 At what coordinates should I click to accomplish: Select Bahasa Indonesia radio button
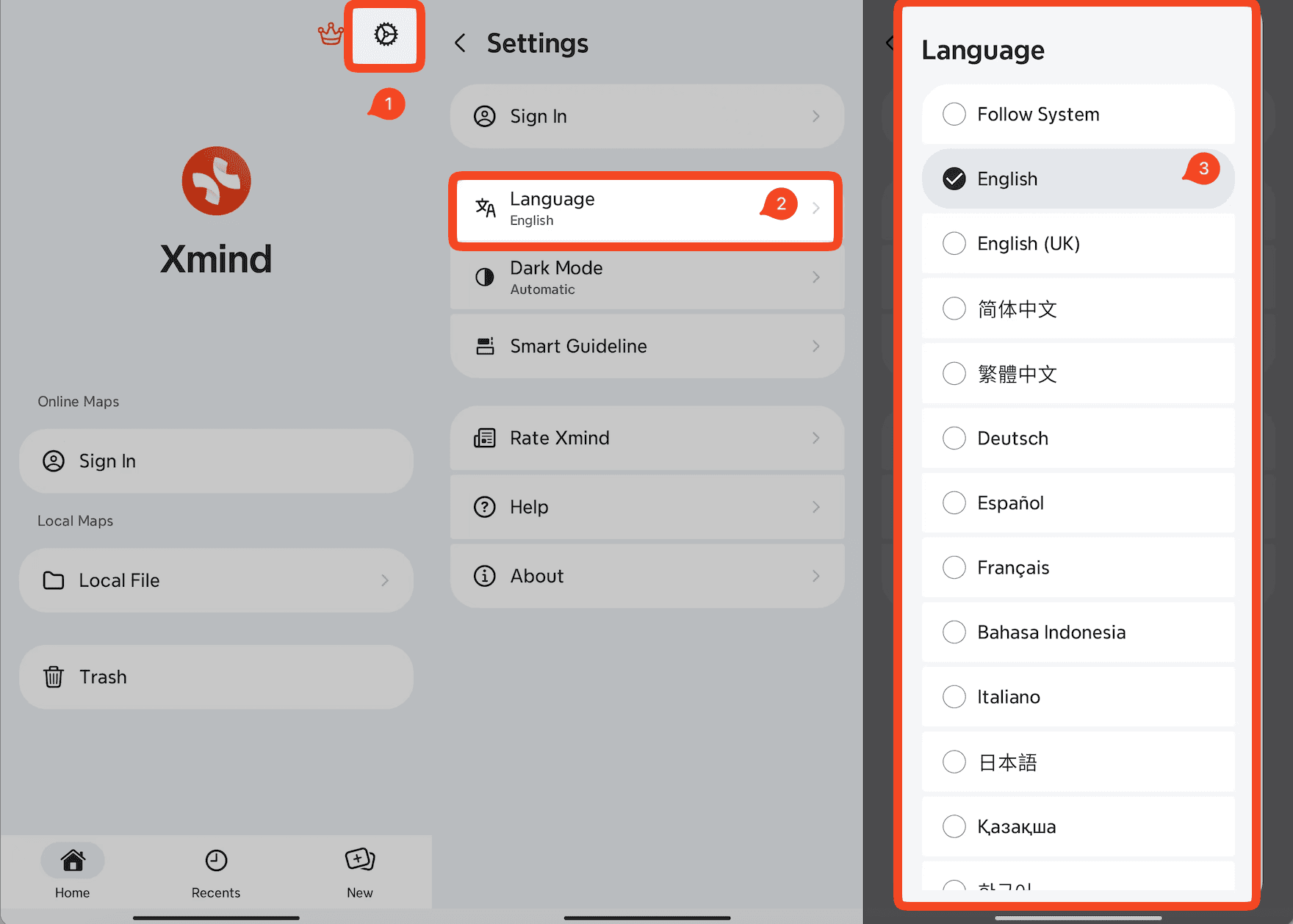coord(954,632)
